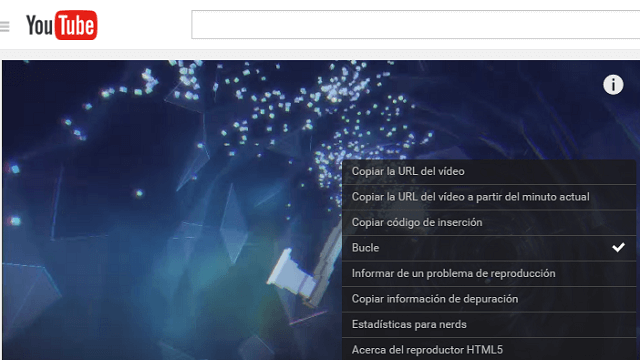
Task: Click the YouTube logo
Action: click(62, 25)
